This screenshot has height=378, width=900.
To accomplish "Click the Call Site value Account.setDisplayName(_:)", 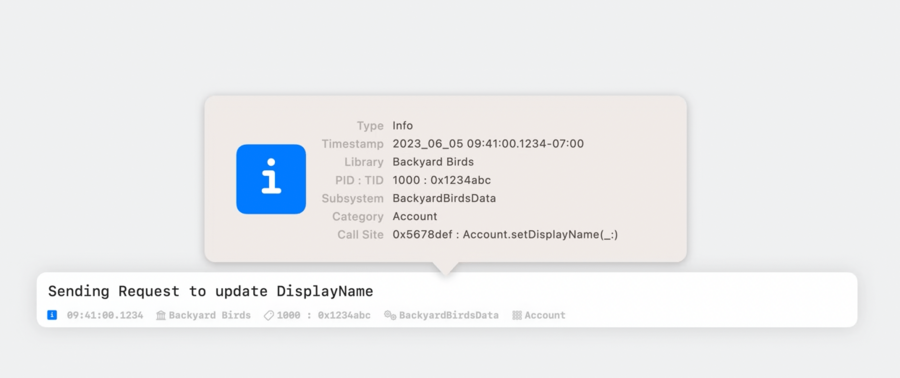I will (x=505, y=235).
